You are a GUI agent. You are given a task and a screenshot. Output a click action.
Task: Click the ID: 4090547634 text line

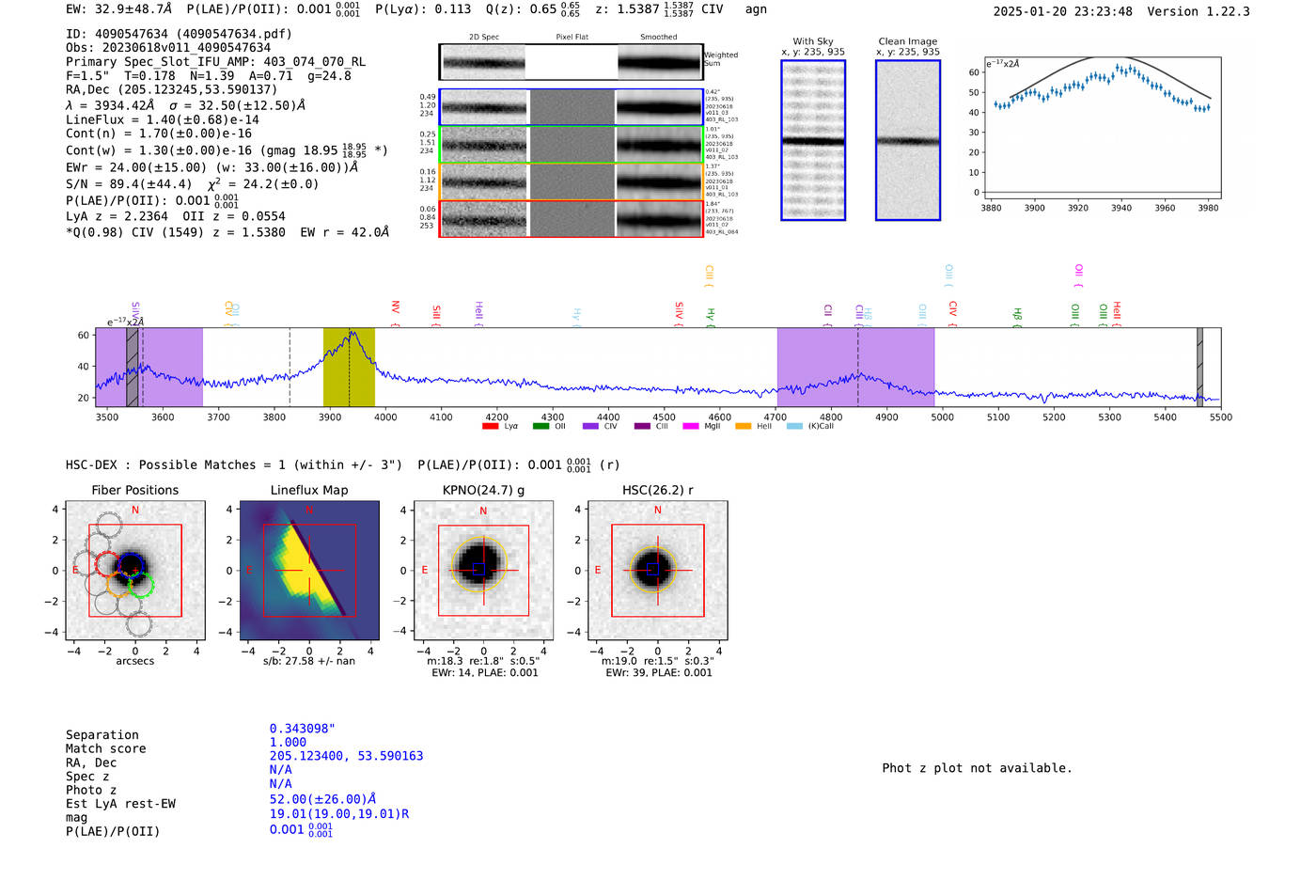(x=179, y=34)
